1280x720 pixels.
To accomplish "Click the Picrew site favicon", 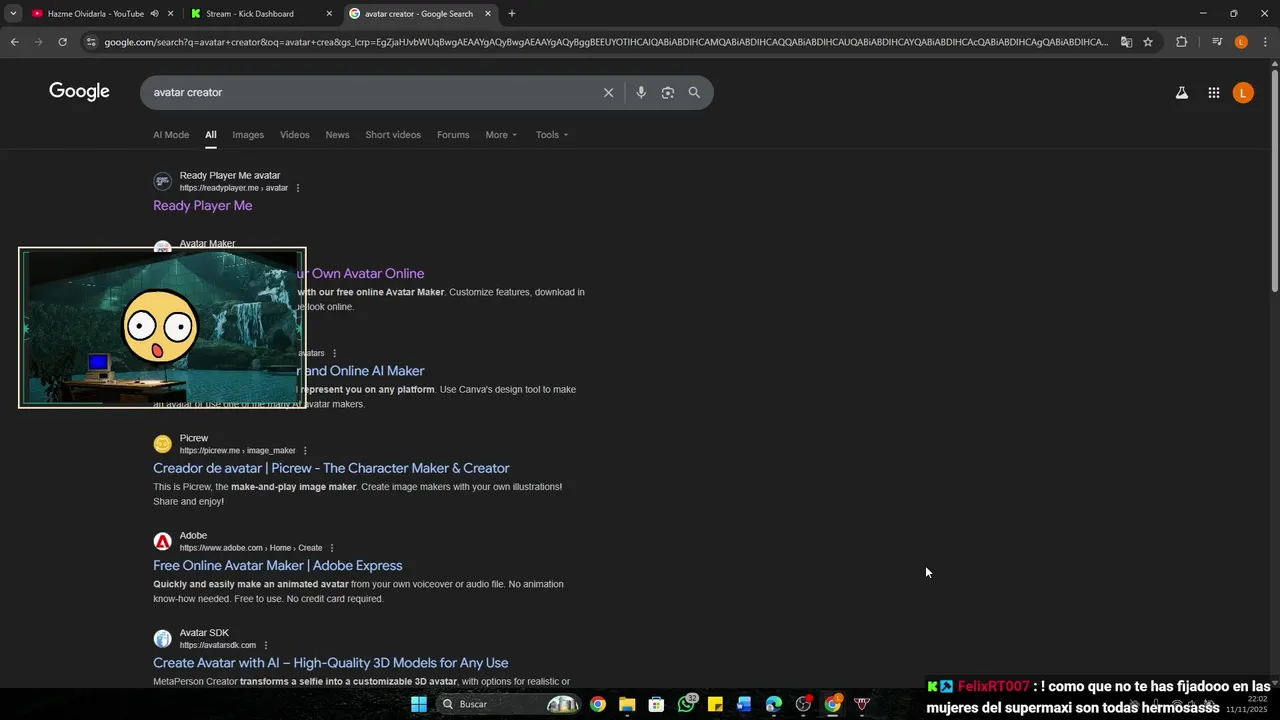I will click(162, 444).
